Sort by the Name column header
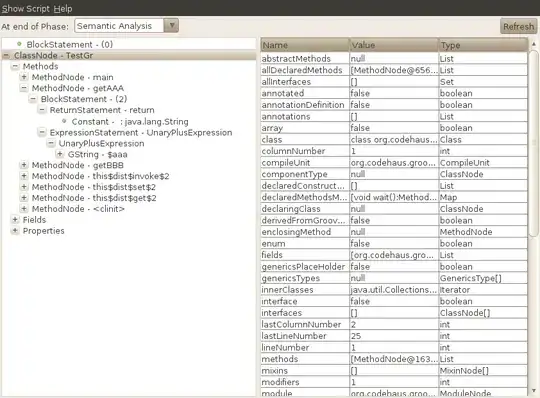 pyautogui.click(x=305, y=45)
